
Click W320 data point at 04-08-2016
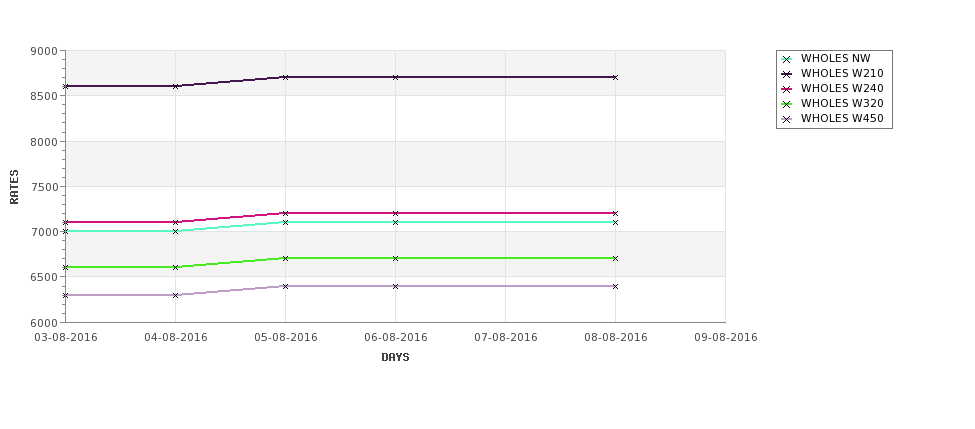point(175,267)
